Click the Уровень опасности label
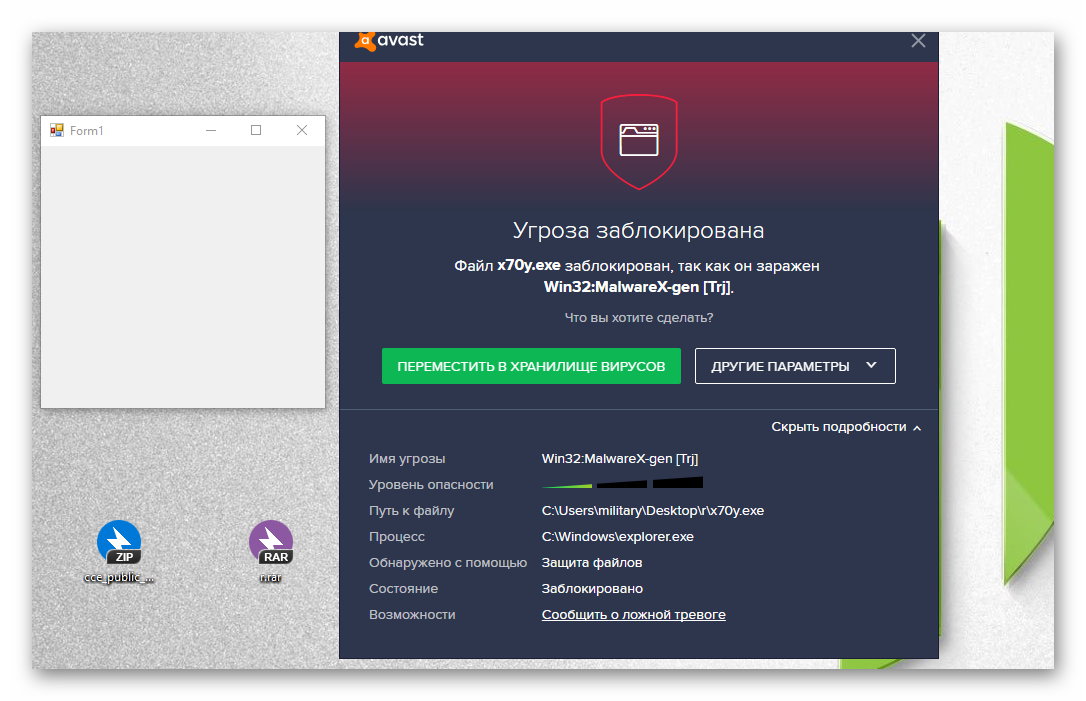Screen dimensions: 1086x701 click(431, 484)
